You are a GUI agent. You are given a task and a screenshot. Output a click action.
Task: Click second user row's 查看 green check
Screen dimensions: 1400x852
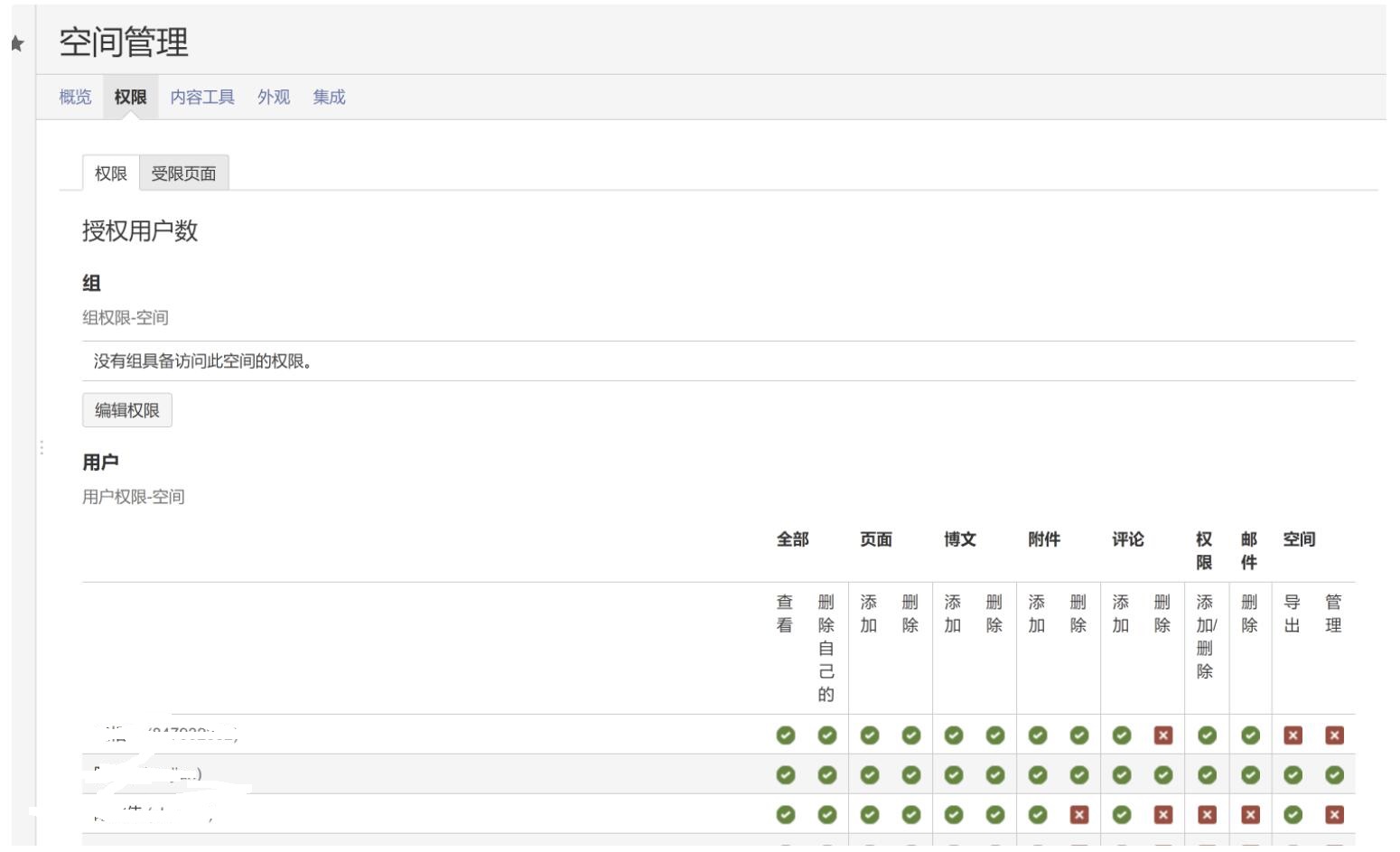pos(785,775)
